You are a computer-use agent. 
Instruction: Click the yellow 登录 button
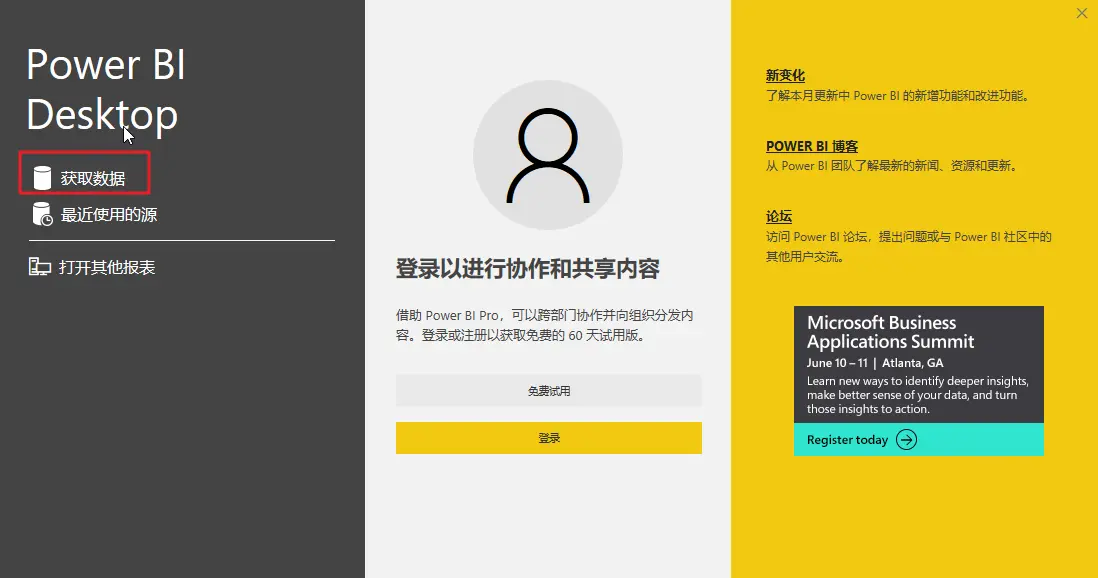548,438
